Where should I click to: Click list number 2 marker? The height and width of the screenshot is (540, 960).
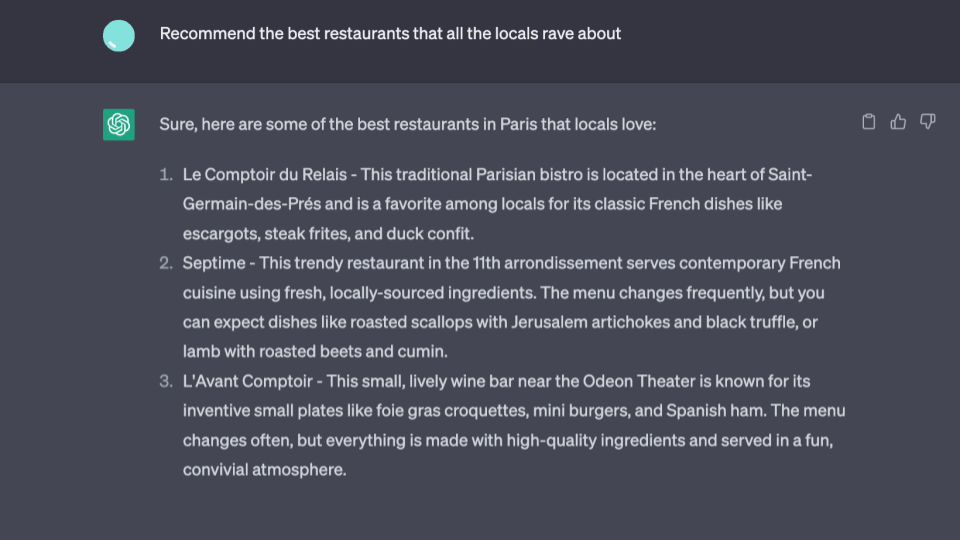[x=166, y=263]
